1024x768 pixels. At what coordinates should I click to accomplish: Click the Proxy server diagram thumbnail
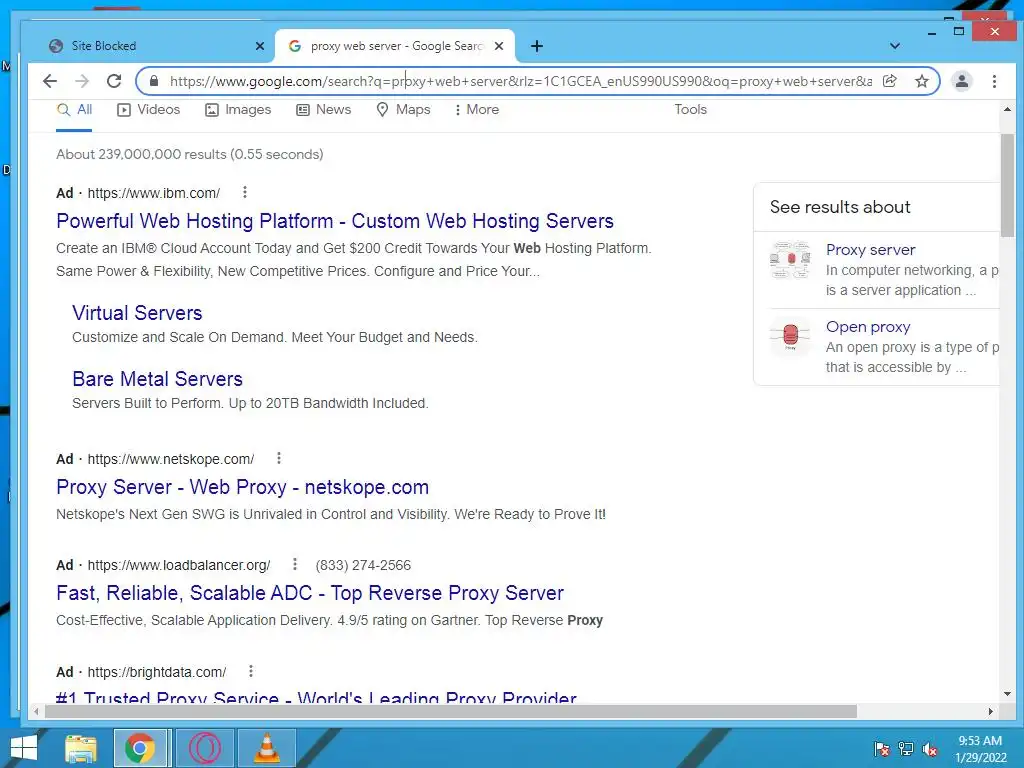click(790, 260)
